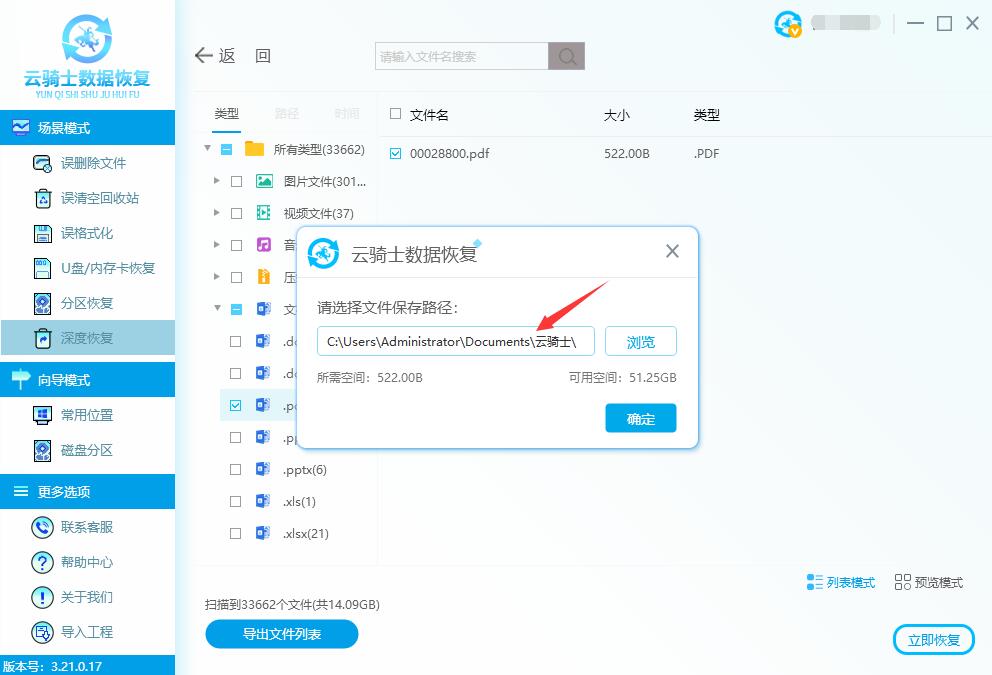Open 关于我们 info icon

[42, 597]
